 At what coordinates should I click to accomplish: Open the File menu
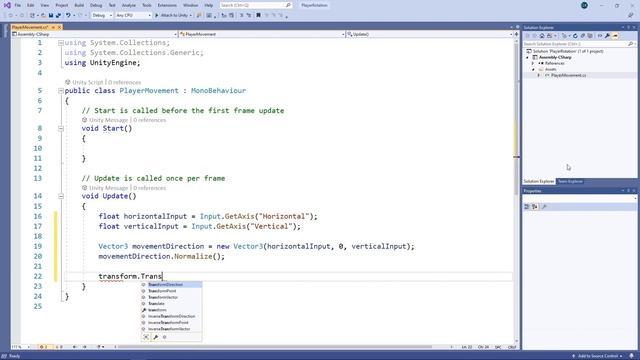(x=18, y=5)
